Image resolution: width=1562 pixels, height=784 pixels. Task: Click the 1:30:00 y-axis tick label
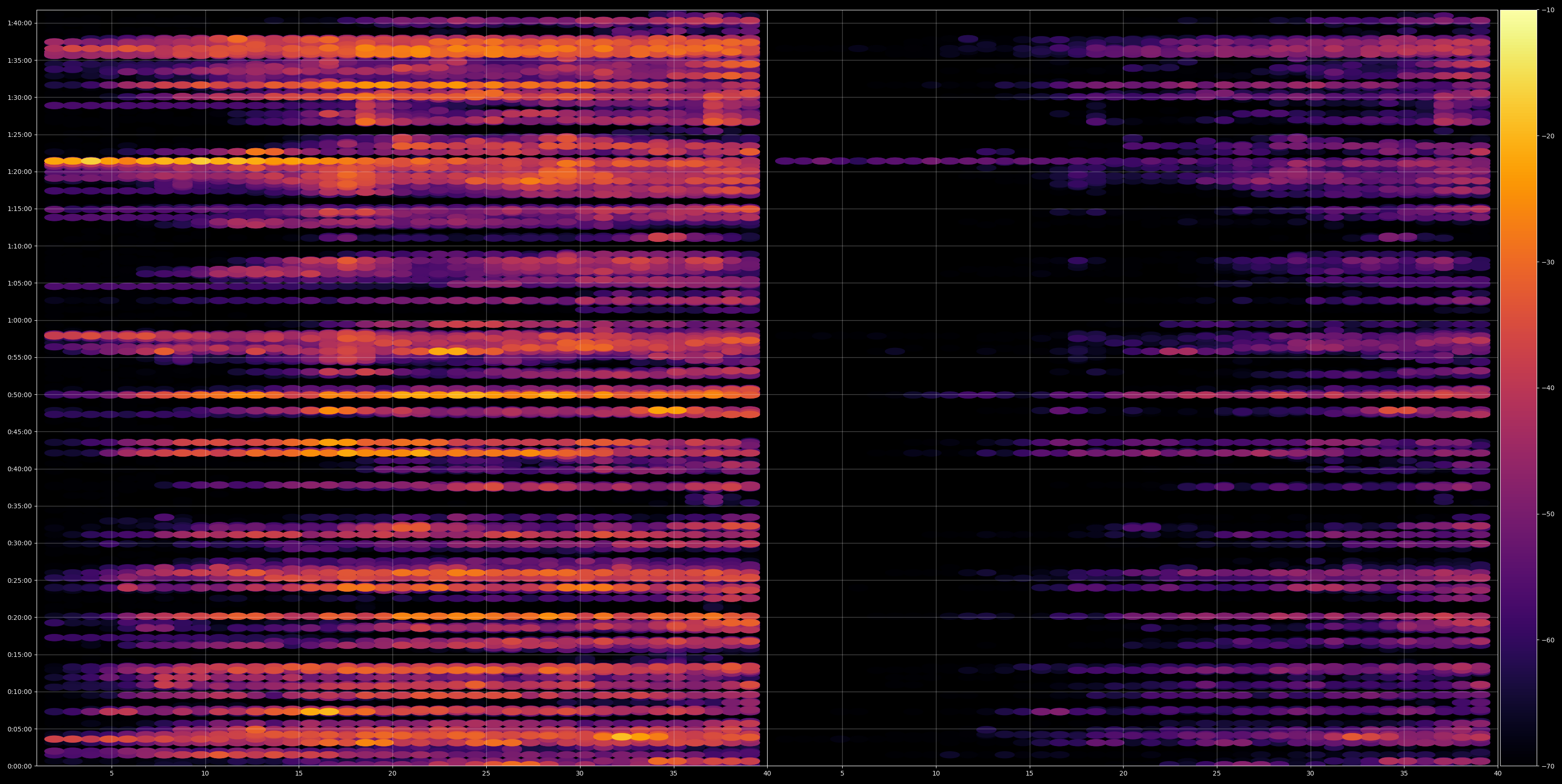[x=19, y=97]
